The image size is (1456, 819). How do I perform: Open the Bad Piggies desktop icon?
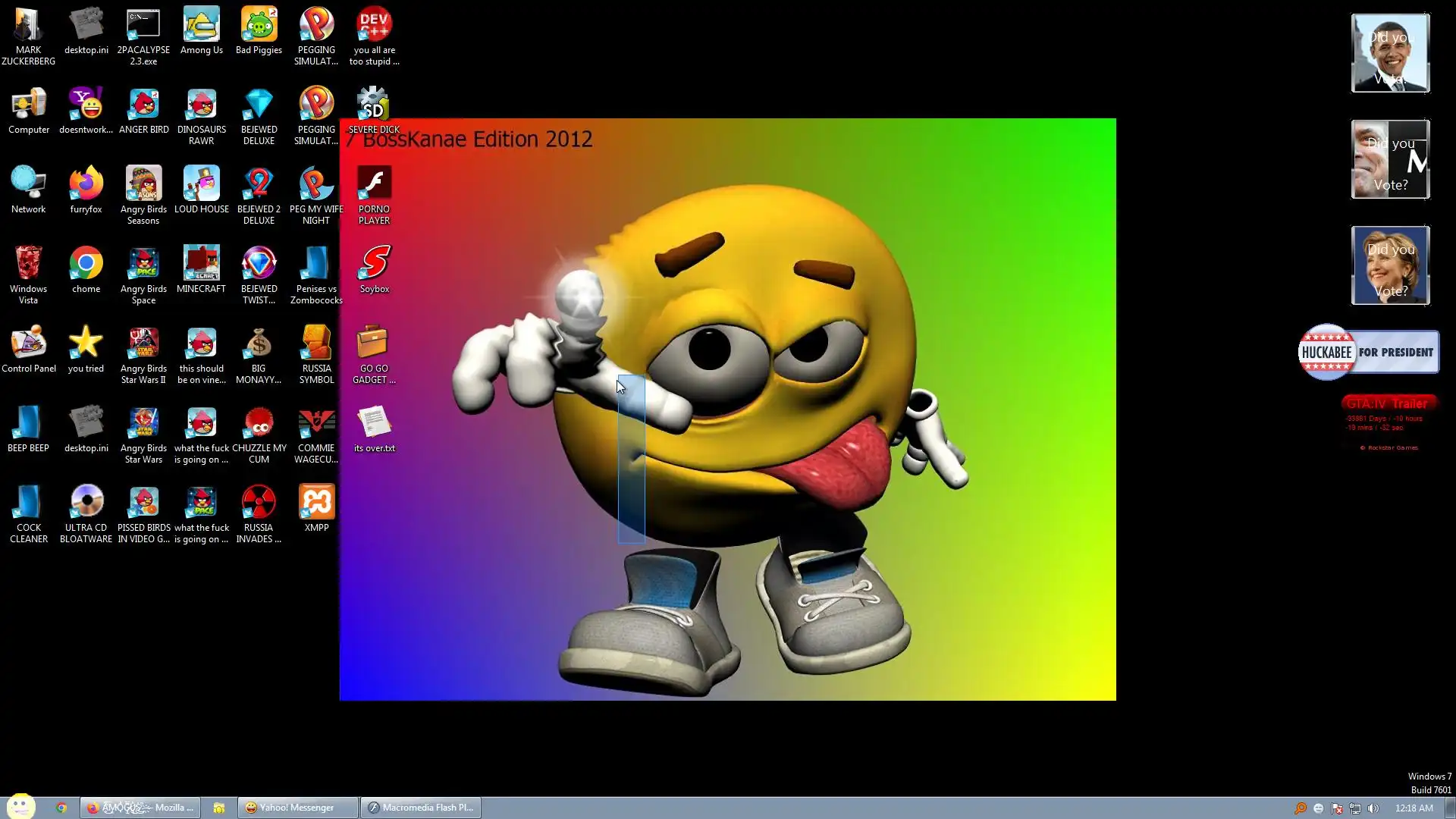[x=259, y=27]
